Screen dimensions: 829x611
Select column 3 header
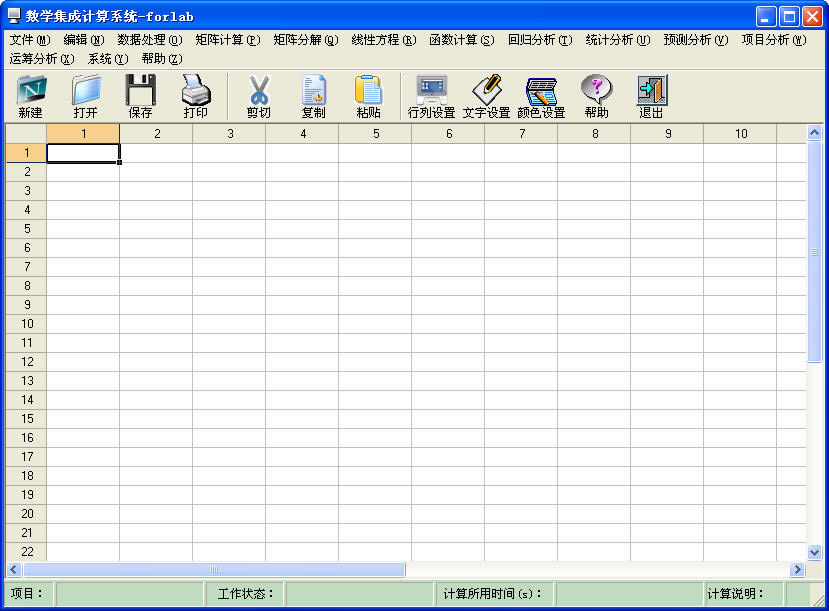tap(230, 133)
